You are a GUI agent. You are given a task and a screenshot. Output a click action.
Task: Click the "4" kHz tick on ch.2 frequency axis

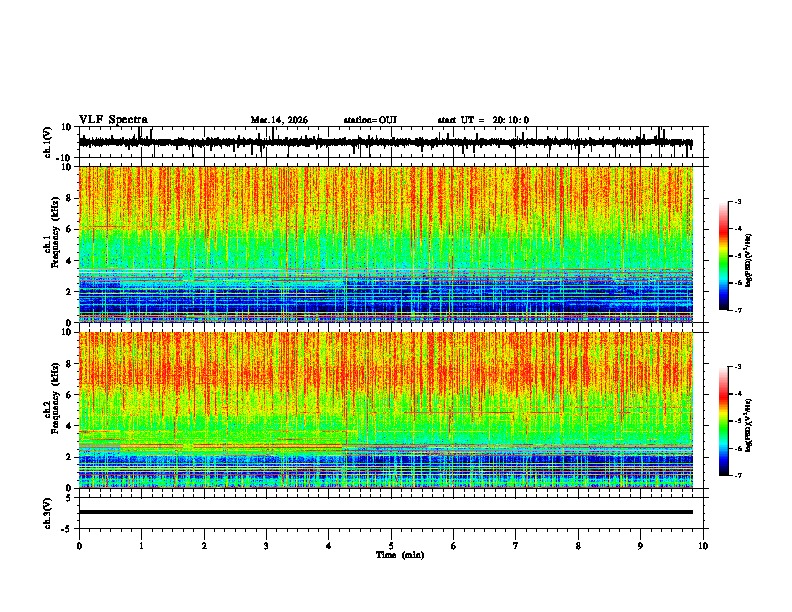pyautogui.click(x=68, y=426)
